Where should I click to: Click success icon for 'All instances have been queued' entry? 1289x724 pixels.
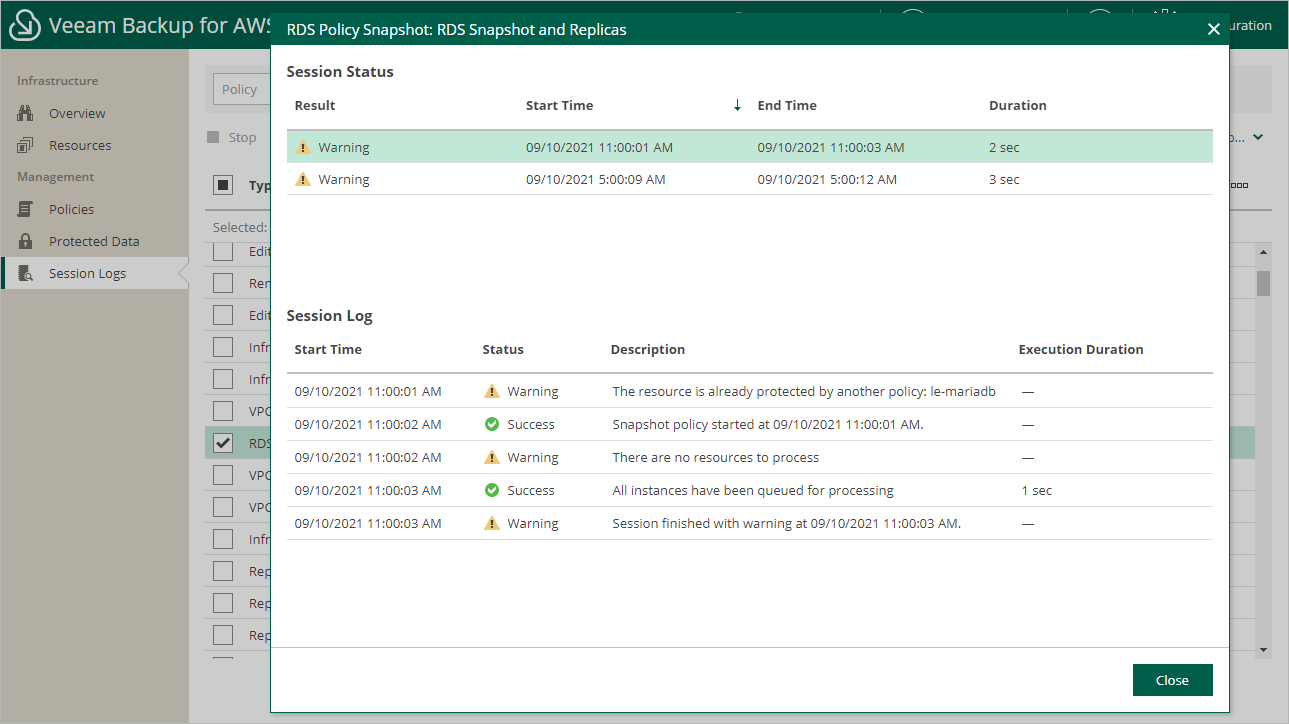tap(491, 490)
